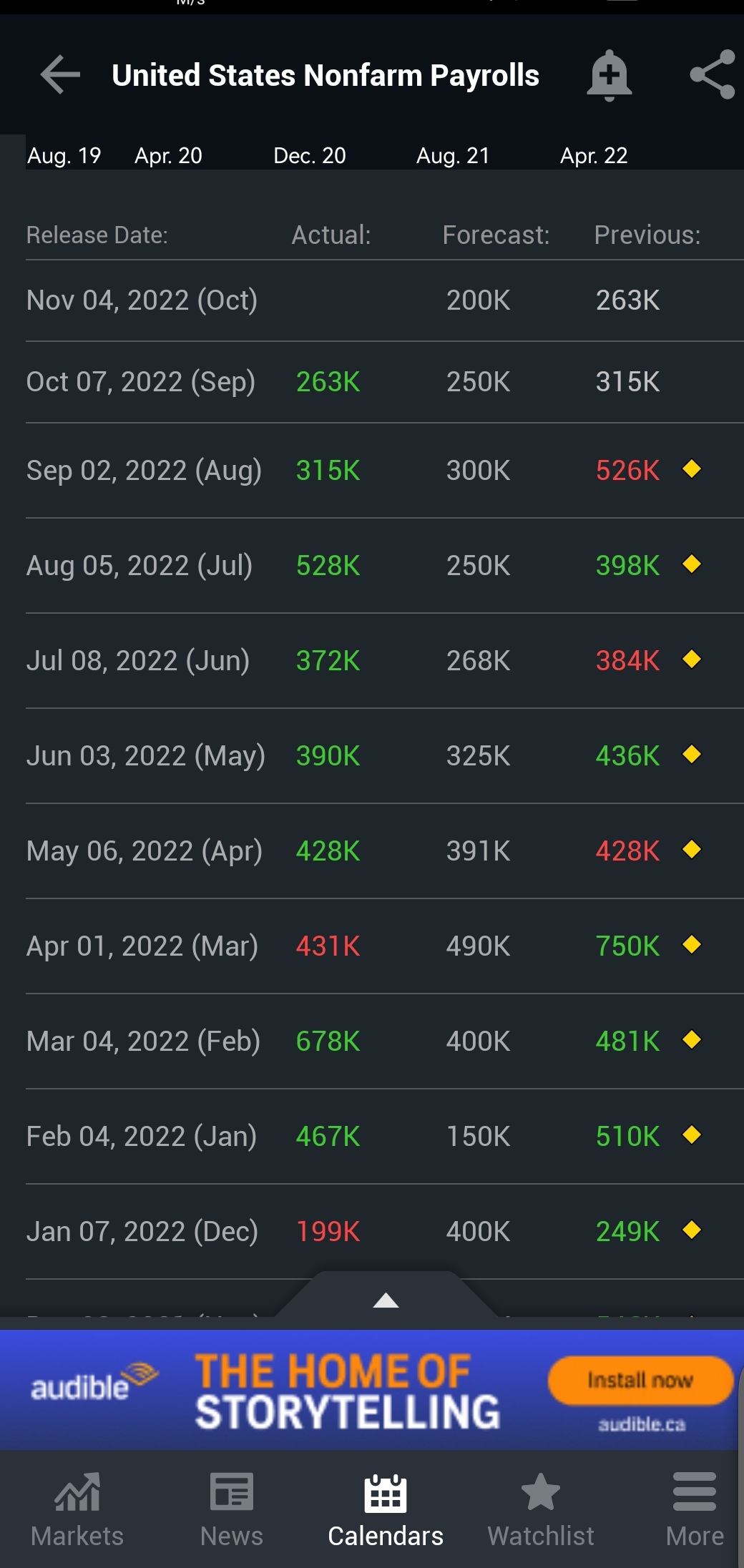Click yellow diamond beside 750K previous
The image size is (744, 1568).
click(x=692, y=945)
